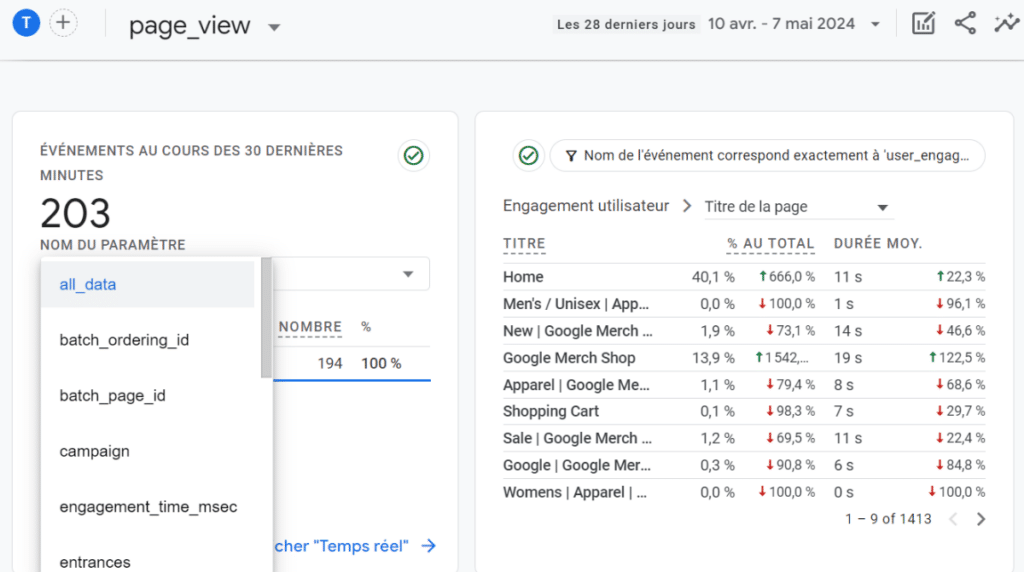Open the customize report chart icon
Viewport: 1024px width, 572px height.
coord(923,24)
